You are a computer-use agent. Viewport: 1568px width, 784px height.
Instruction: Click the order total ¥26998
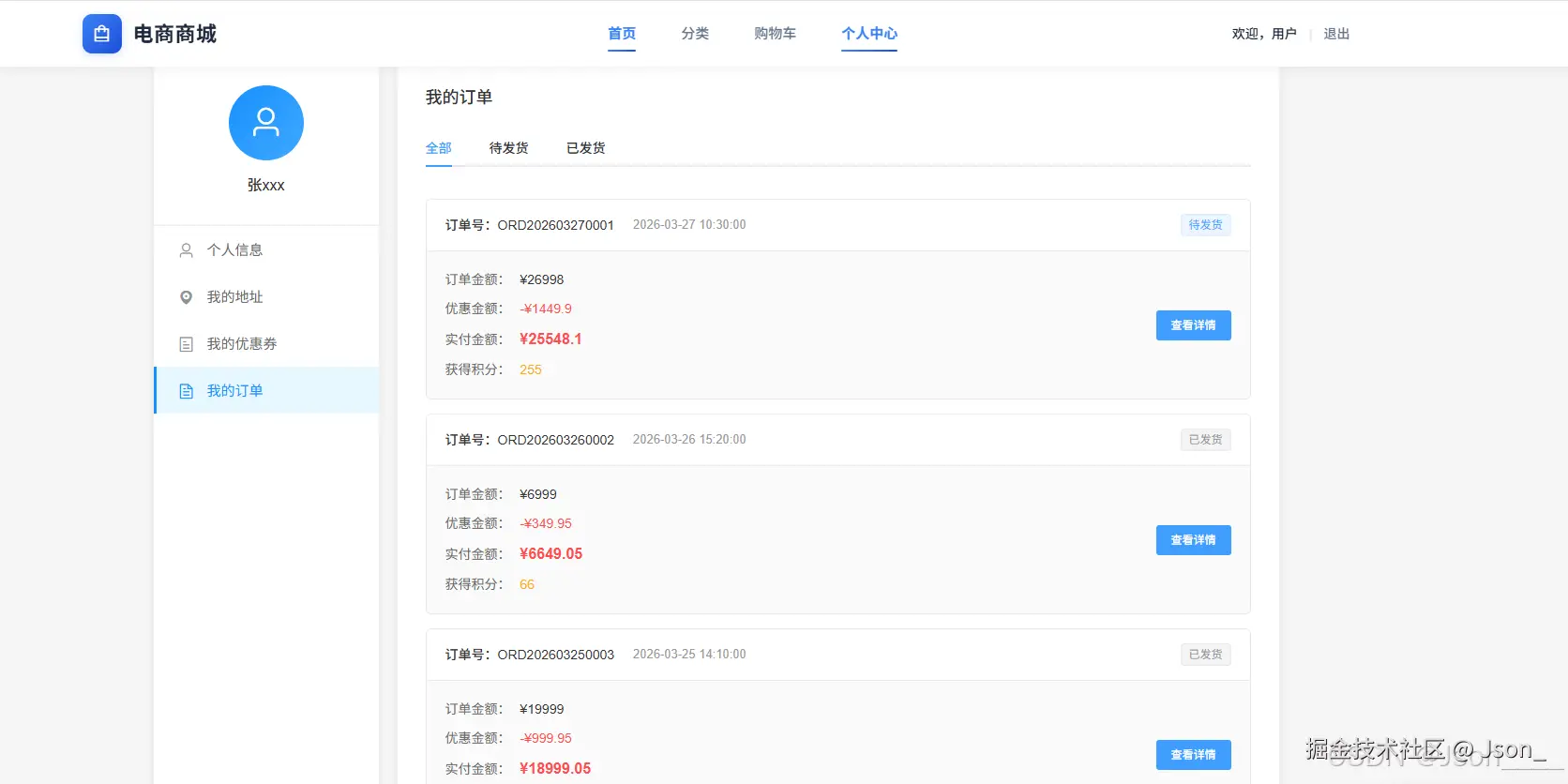click(x=542, y=280)
